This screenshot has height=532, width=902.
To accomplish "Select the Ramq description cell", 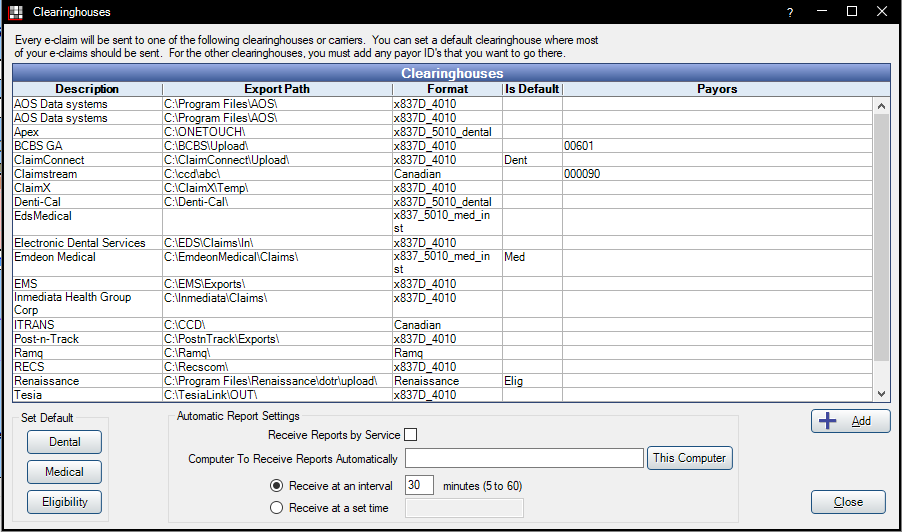I will tap(87, 353).
